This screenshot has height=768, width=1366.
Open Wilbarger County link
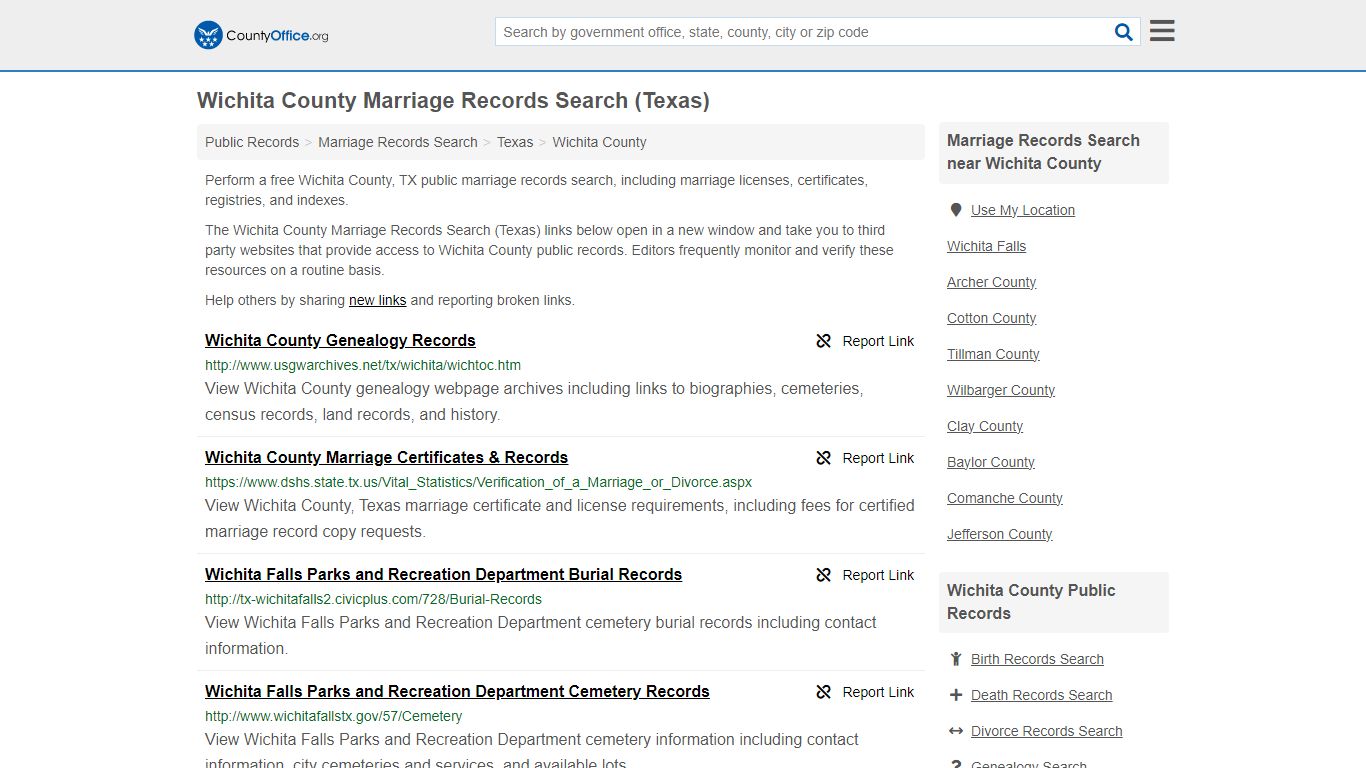(1001, 390)
